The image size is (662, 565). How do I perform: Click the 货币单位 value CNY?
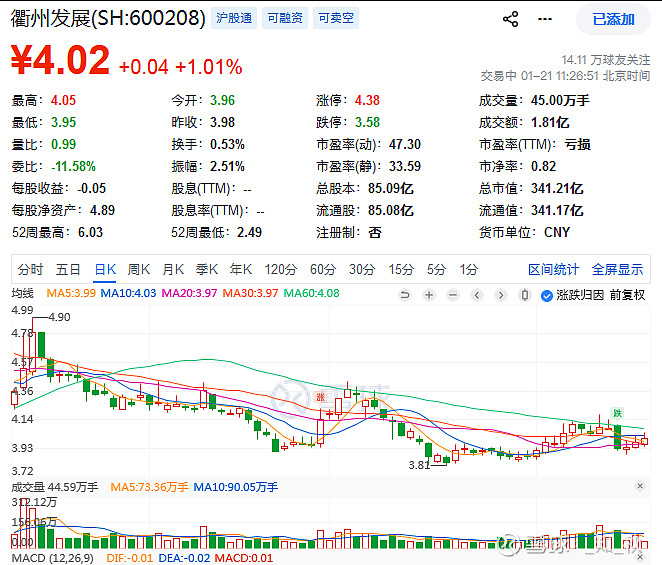coord(557,232)
